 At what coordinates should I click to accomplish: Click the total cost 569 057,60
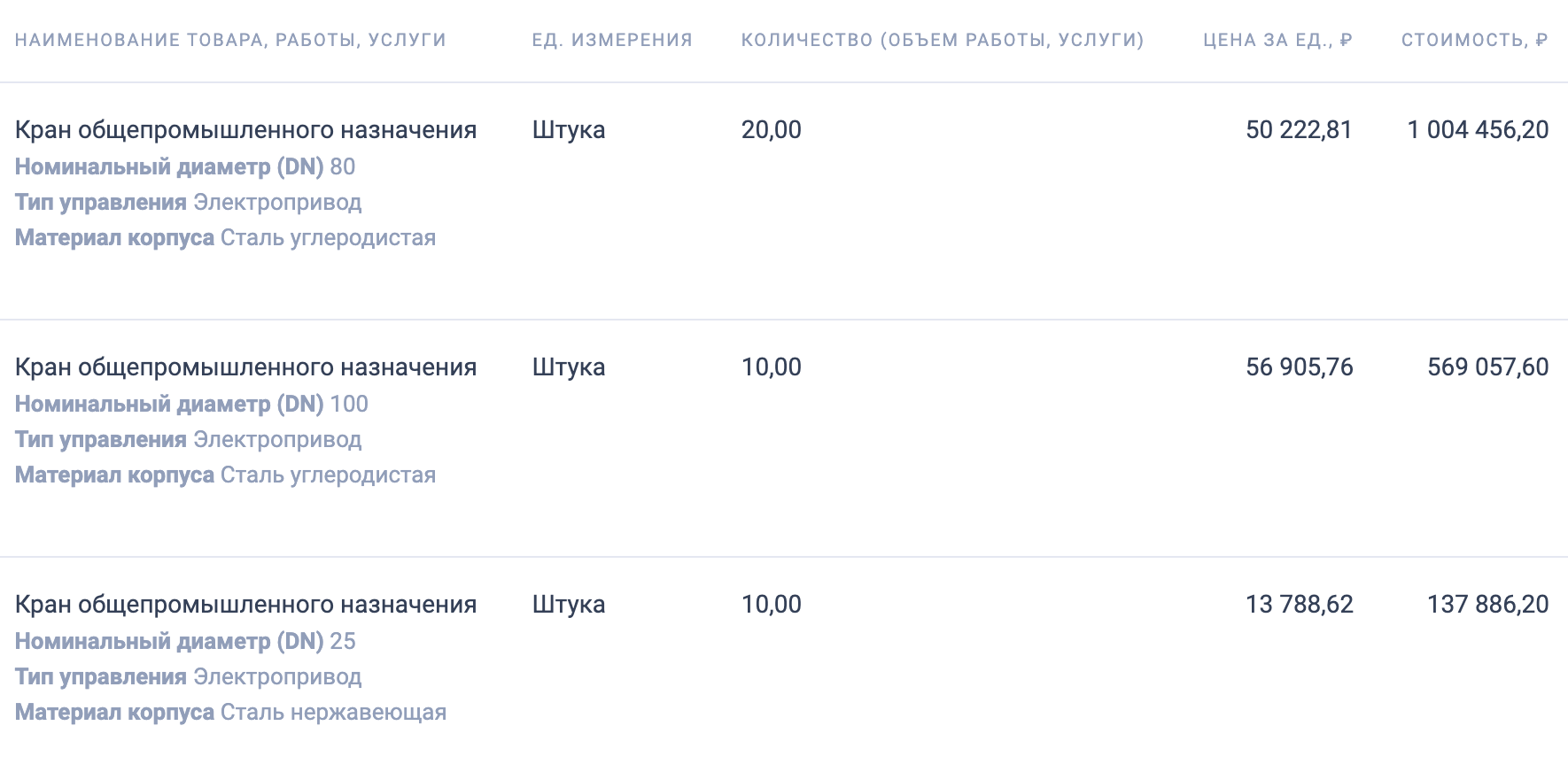(1487, 367)
